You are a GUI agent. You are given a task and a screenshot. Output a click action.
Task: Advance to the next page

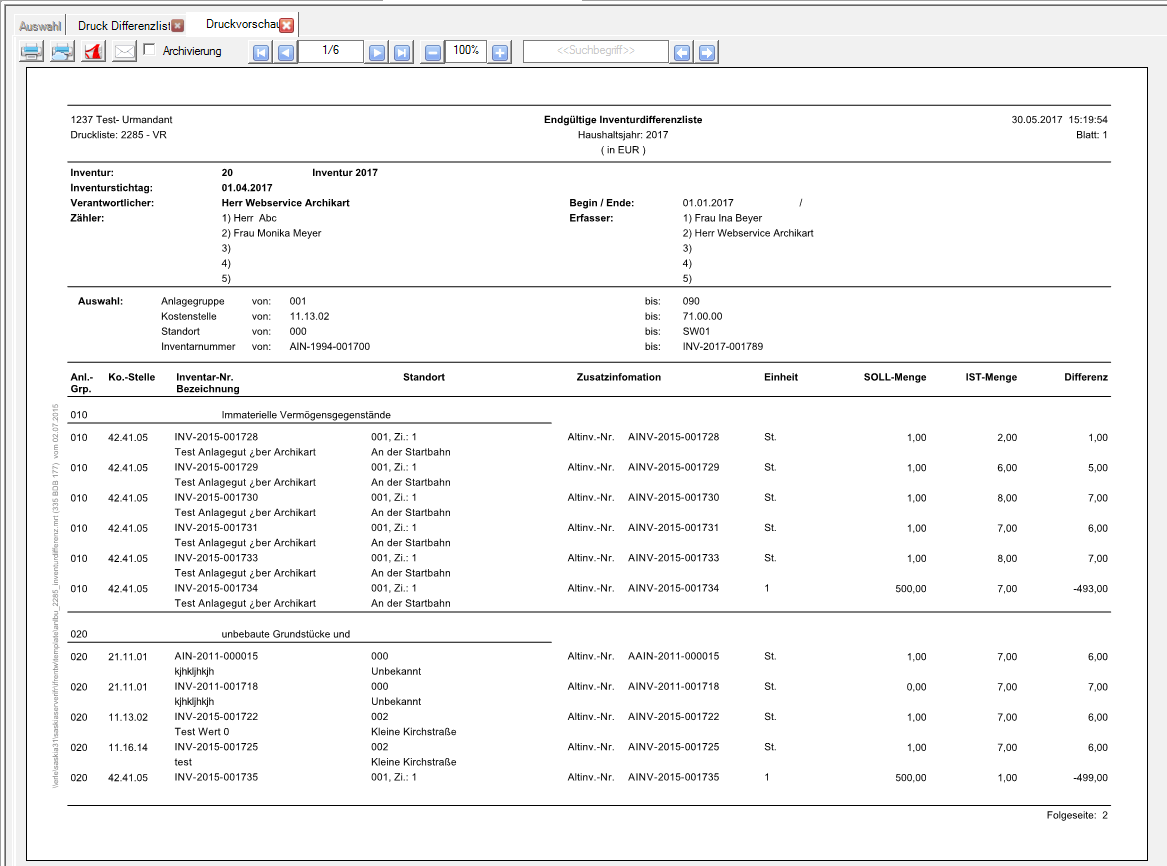(x=377, y=53)
